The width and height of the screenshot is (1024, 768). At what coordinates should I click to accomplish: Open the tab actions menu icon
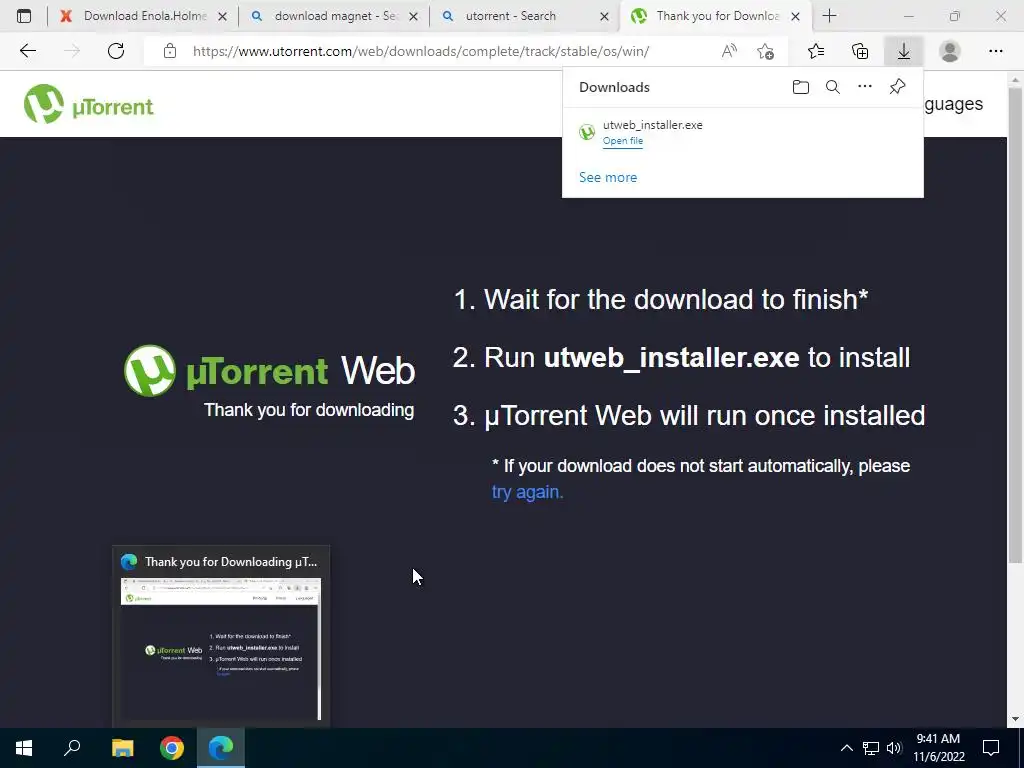(x=24, y=16)
